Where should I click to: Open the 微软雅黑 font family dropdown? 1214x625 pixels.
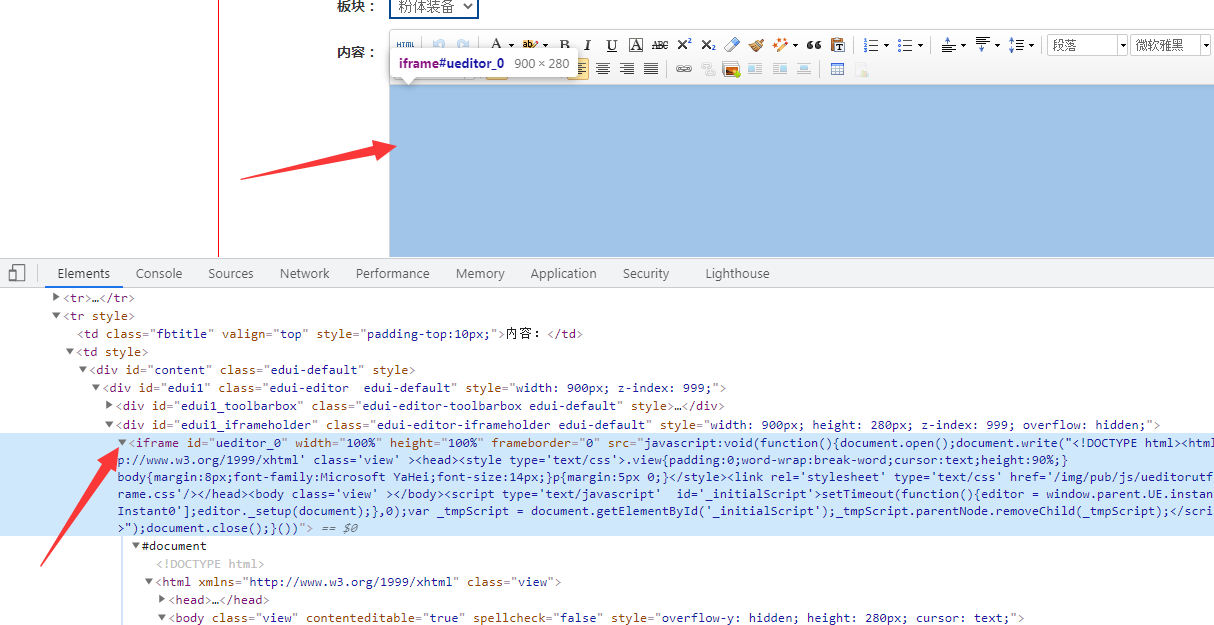point(1168,44)
